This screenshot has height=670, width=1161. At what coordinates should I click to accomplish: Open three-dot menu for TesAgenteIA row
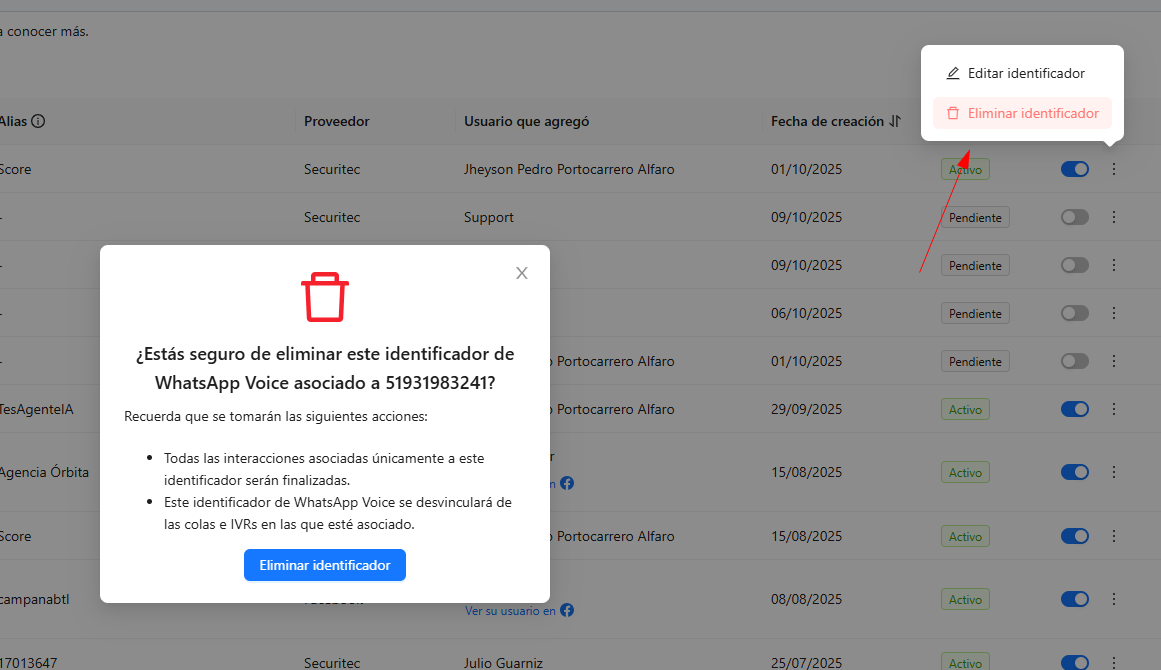[1114, 409]
